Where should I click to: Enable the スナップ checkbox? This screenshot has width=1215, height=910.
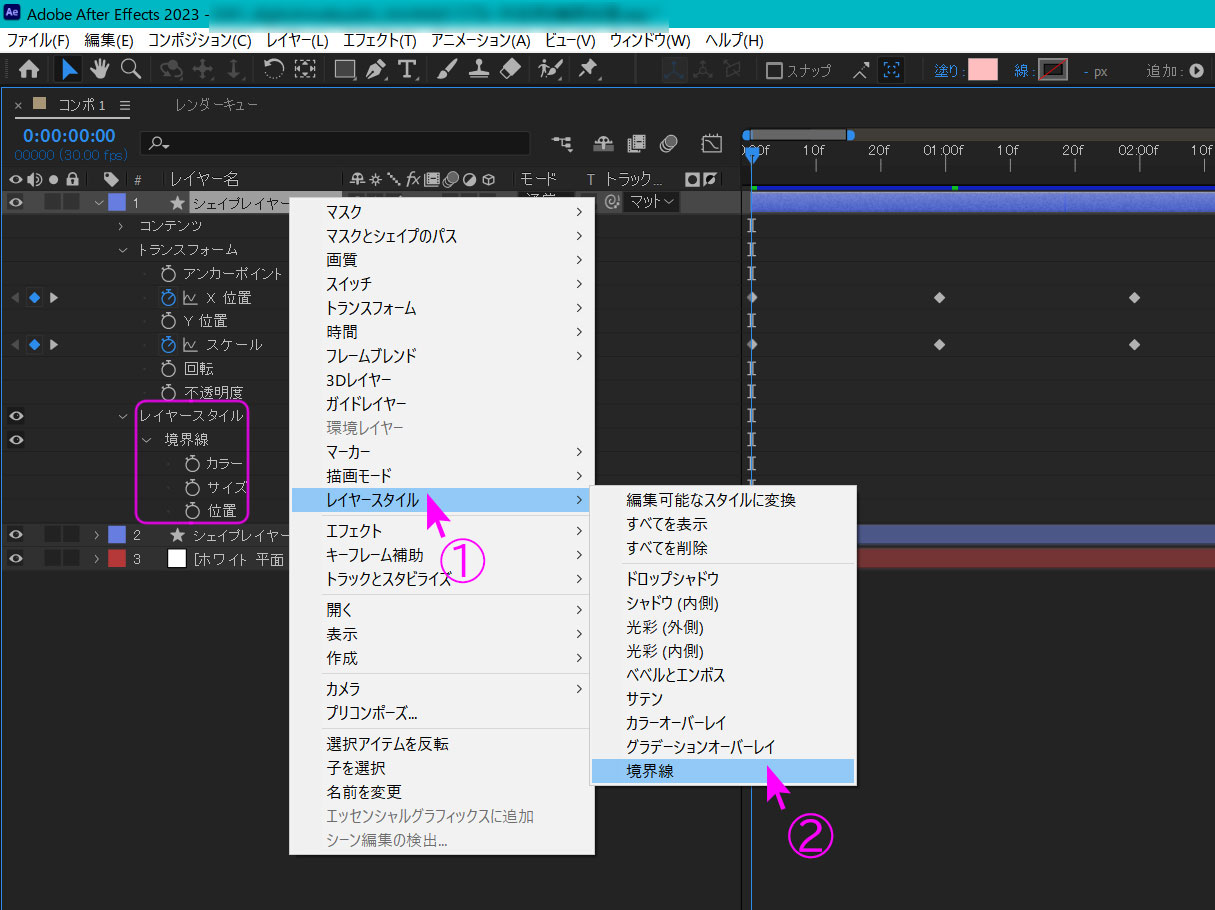point(774,71)
